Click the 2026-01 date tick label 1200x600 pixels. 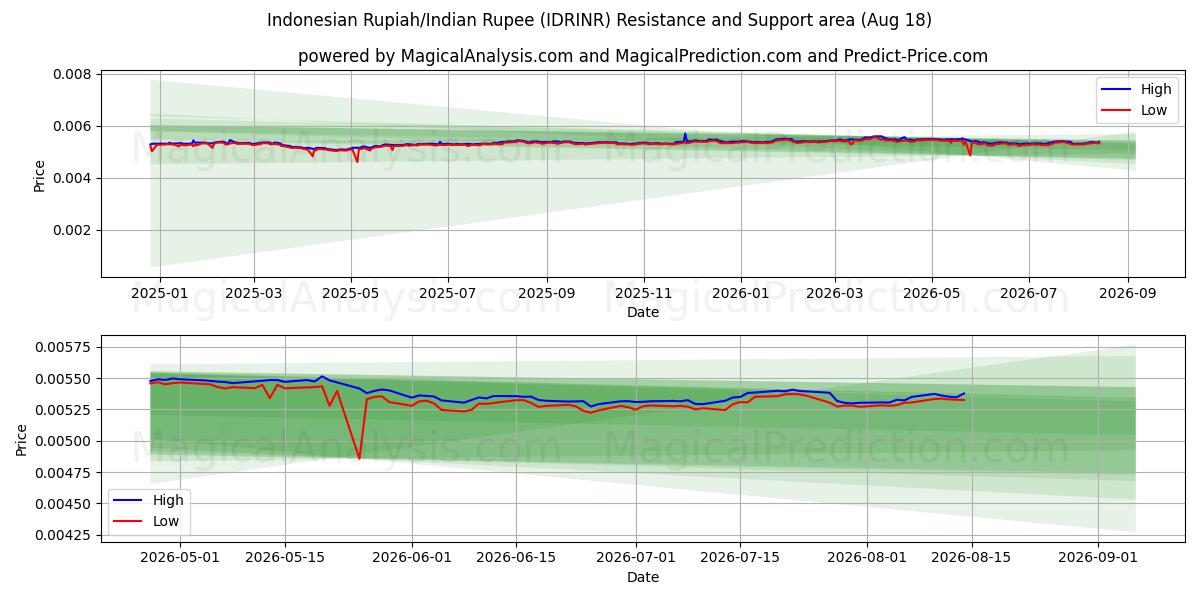[x=741, y=293]
